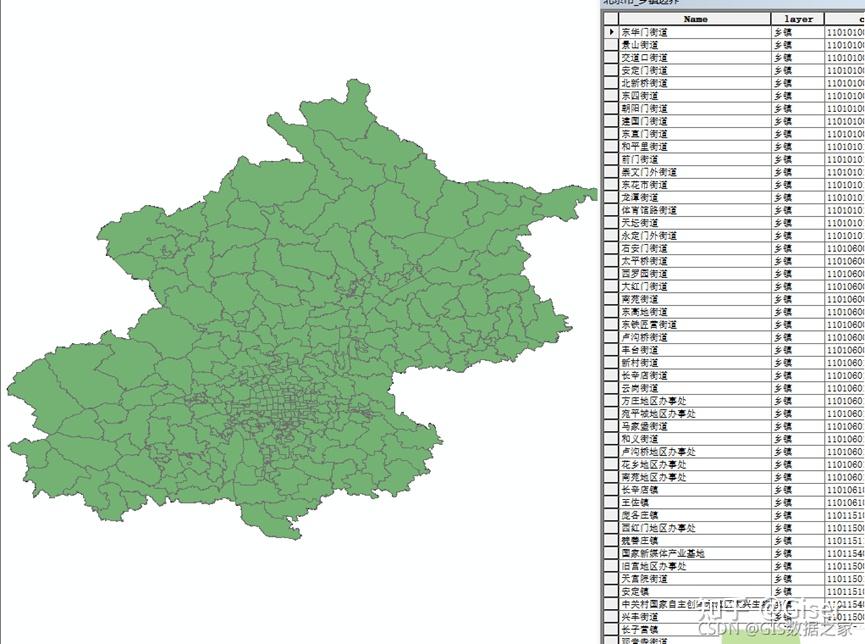The width and height of the screenshot is (865, 644).
Task: Select the 旧宫地区办事处 cell
Action: [x=695, y=566]
